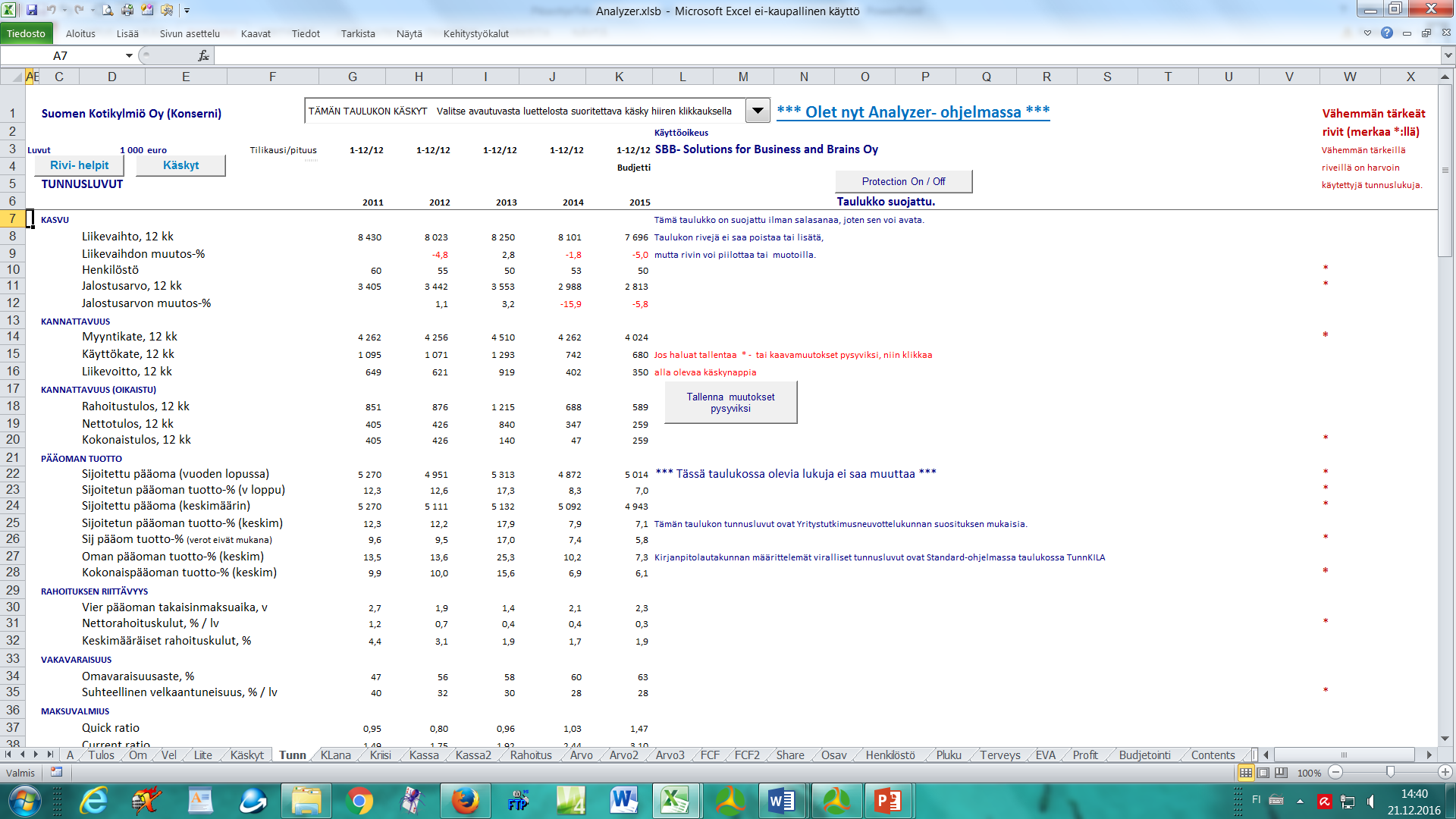
Task: Click the Rivi- helpit button
Action: point(80,165)
